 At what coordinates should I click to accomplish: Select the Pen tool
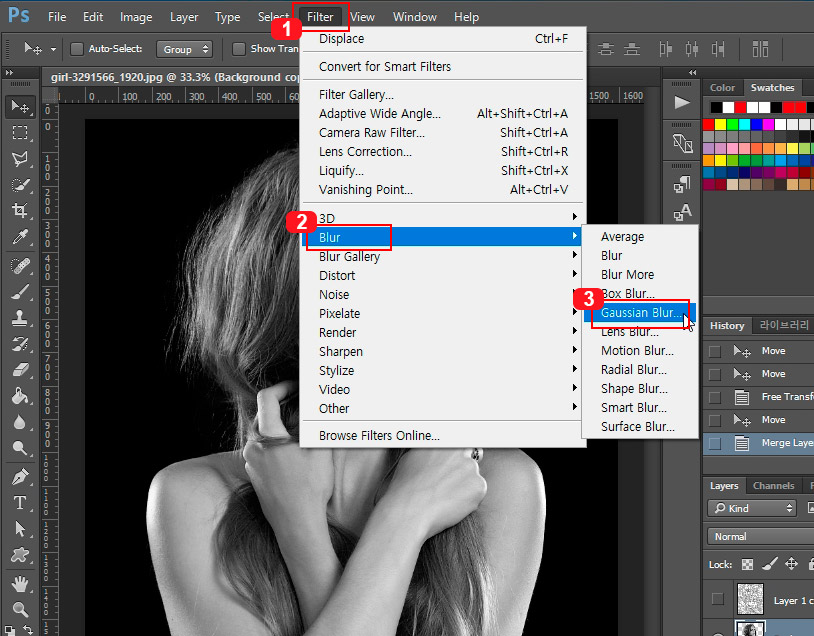coord(20,477)
